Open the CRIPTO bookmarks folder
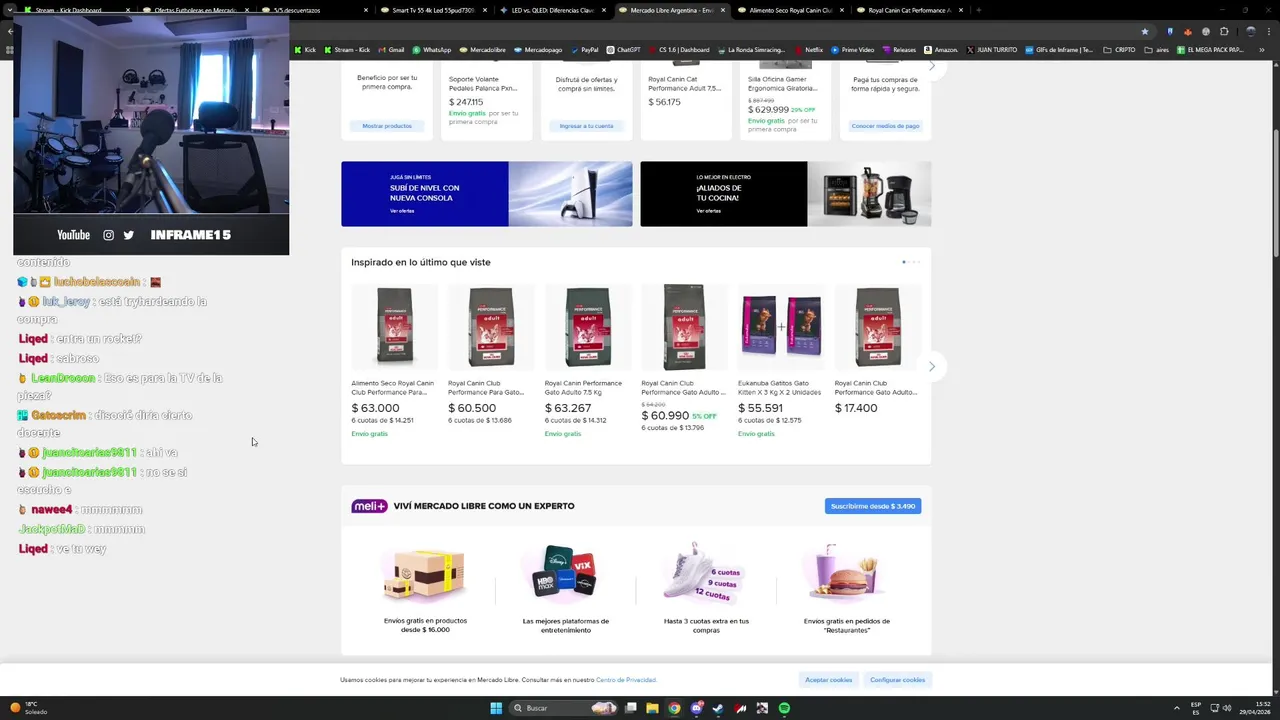This screenshot has height=720, width=1280. point(1120,49)
